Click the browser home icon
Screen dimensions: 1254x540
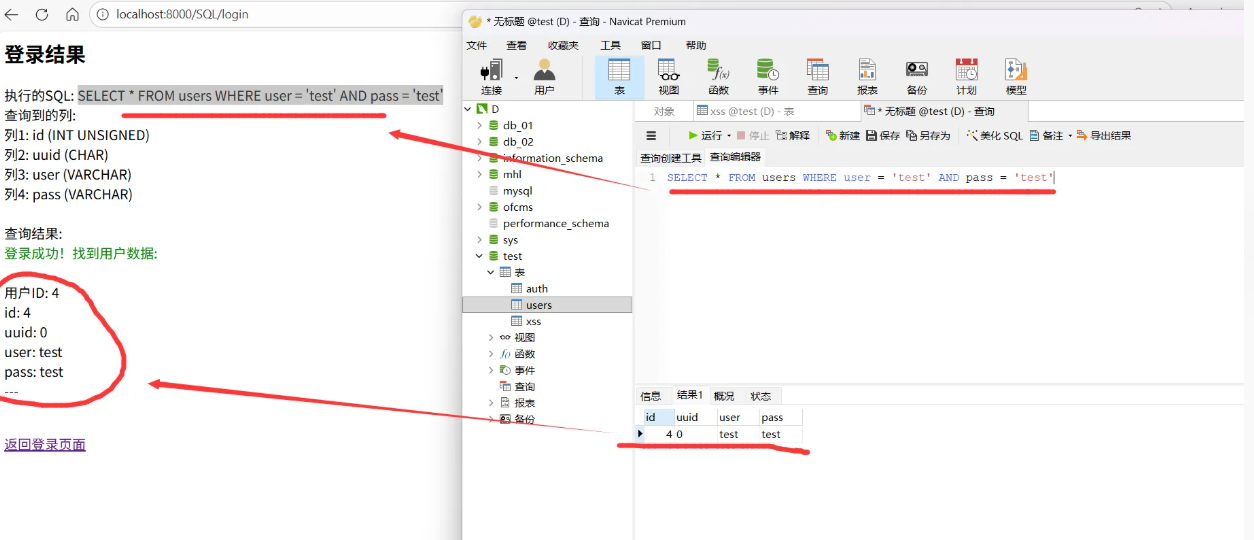click(72, 15)
